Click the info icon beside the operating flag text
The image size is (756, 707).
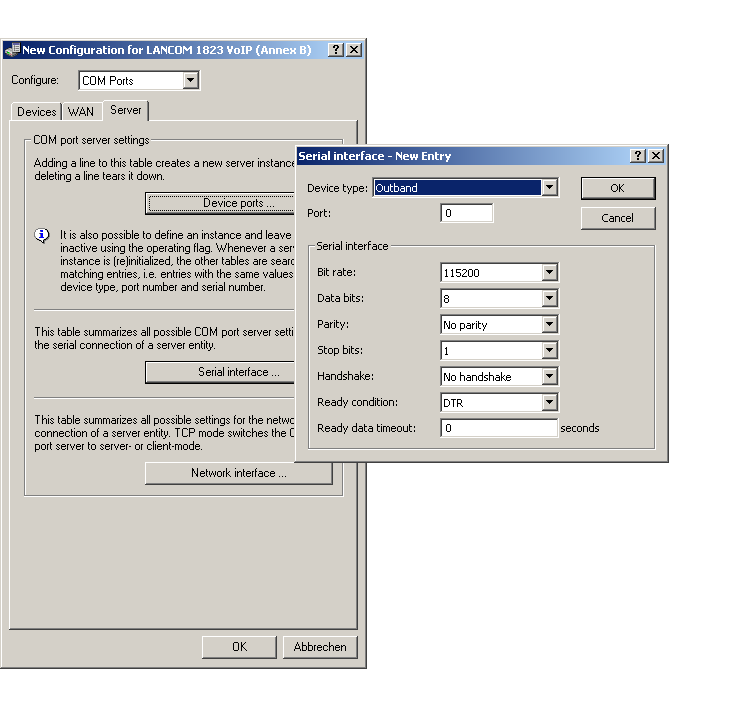click(42, 236)
